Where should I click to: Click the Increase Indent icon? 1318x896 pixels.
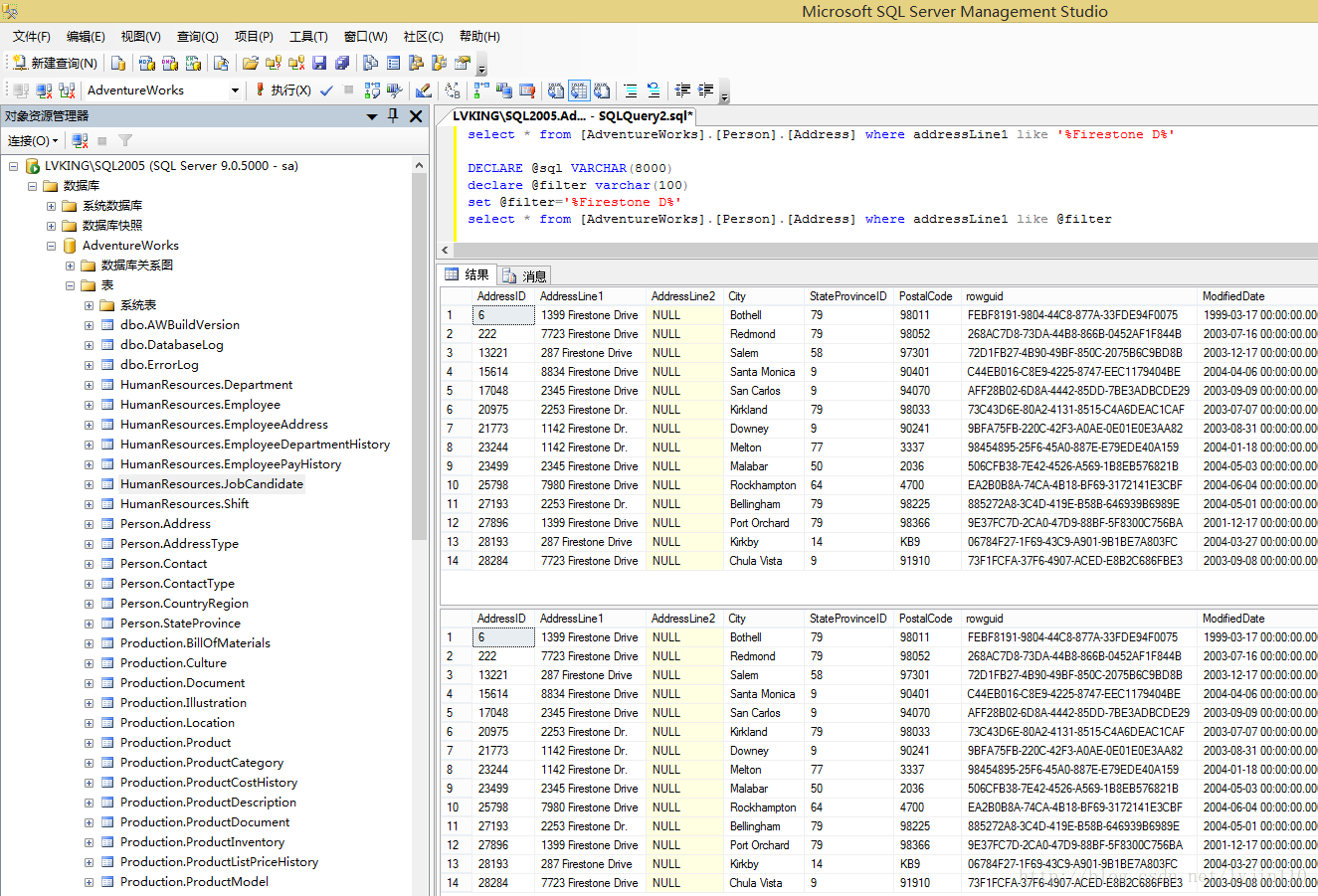pos(705,90)
